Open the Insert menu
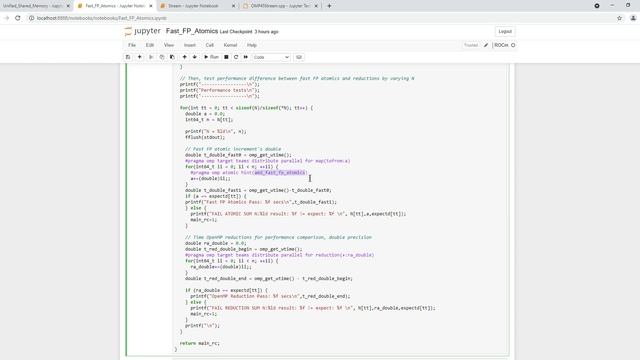640x360 pixels. click(x=189, y=45)
